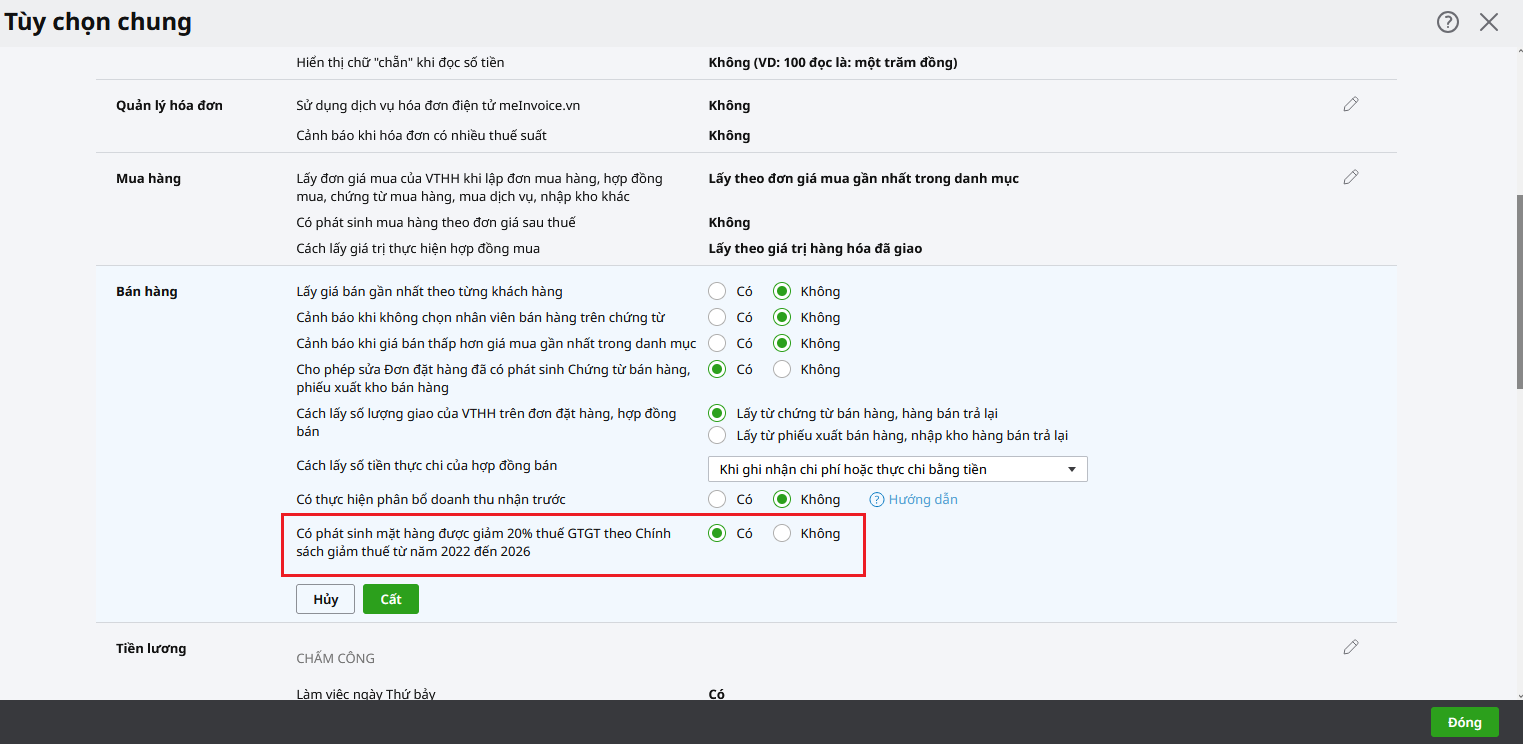Screen dimensions: 1523x744
Task: Edit Tiền lương section with pencil icon
Action: [x=1351, y=647]
